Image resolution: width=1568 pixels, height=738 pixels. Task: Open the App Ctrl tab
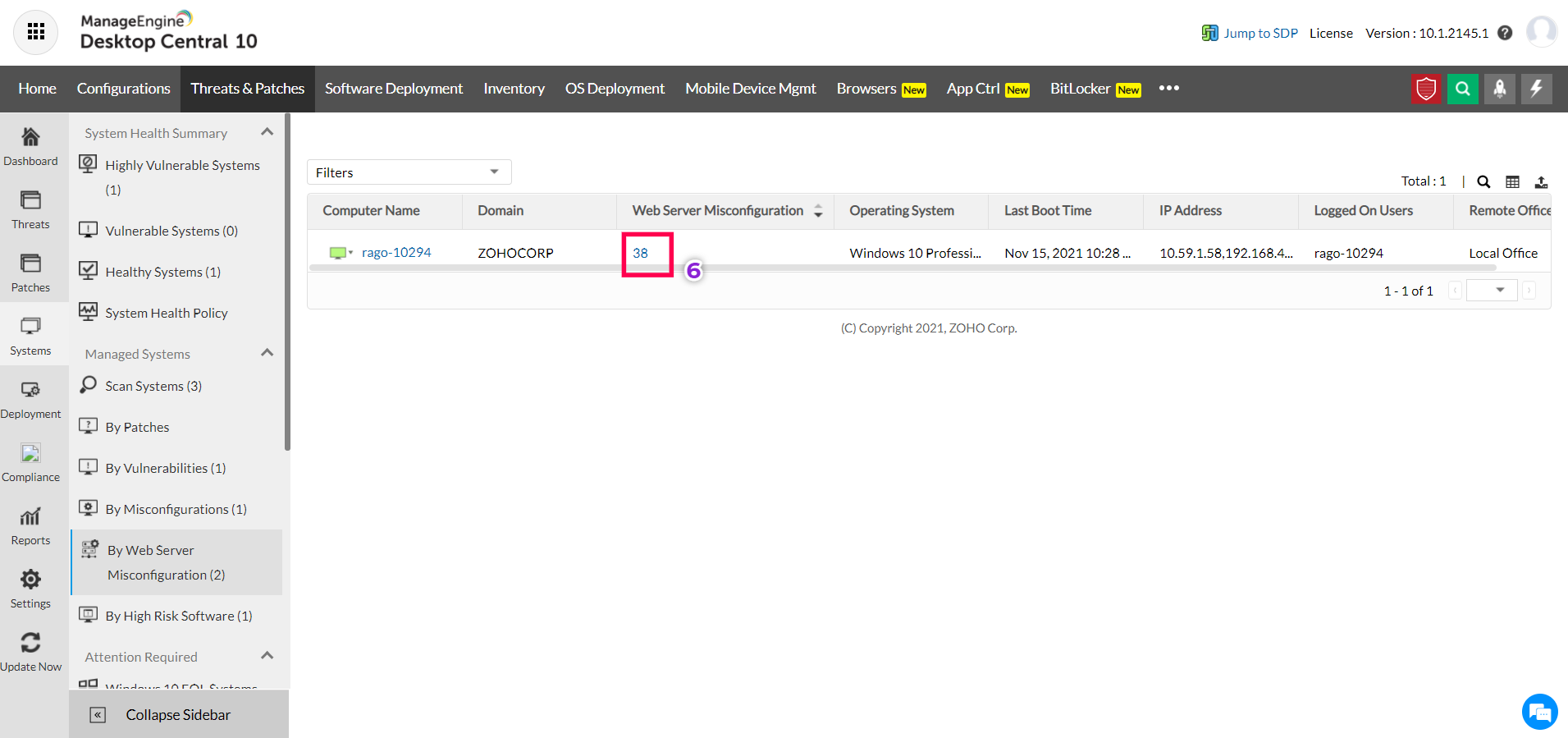pos(988,89)
